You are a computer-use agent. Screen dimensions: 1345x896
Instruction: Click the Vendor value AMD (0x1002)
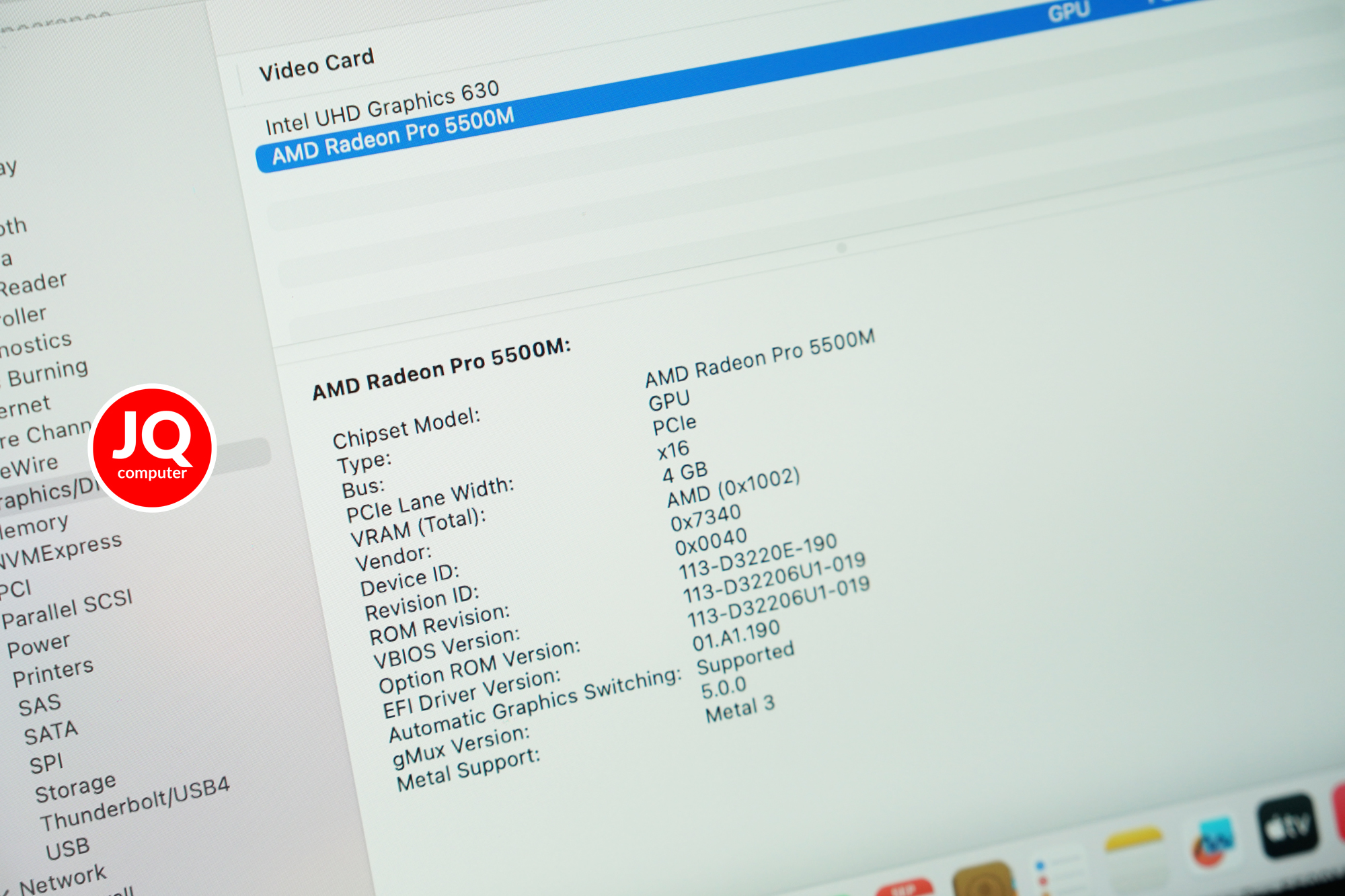coord(733,487)
